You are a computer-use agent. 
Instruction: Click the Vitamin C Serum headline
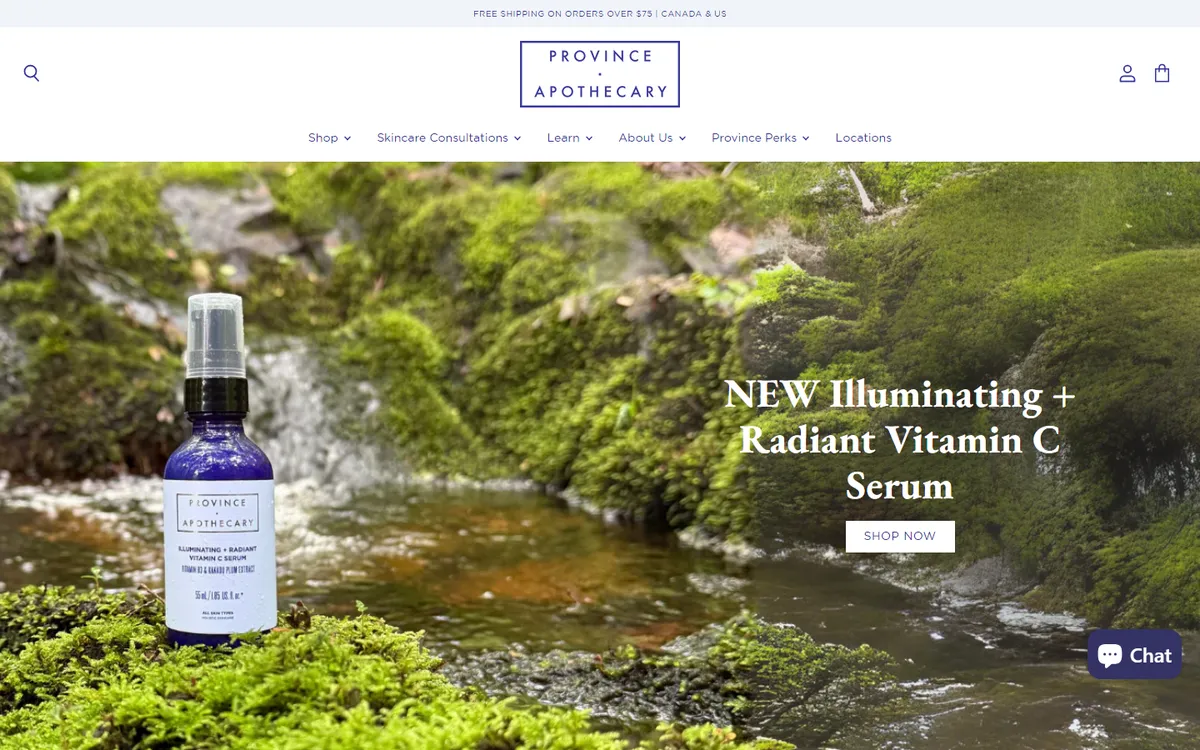click(900, 440)
